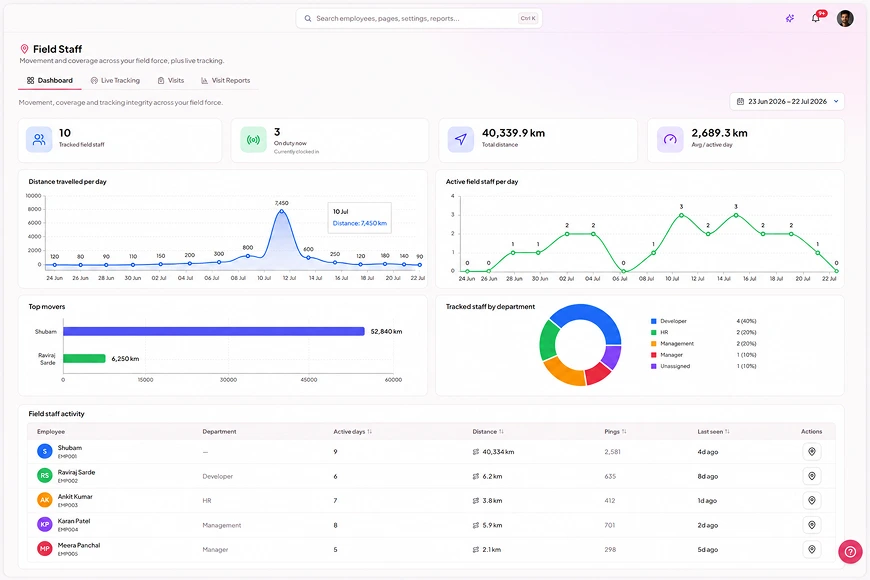870x580 pixels.
Task: Click the purple Unassigned legend swatch
Action: pos(654,366)
